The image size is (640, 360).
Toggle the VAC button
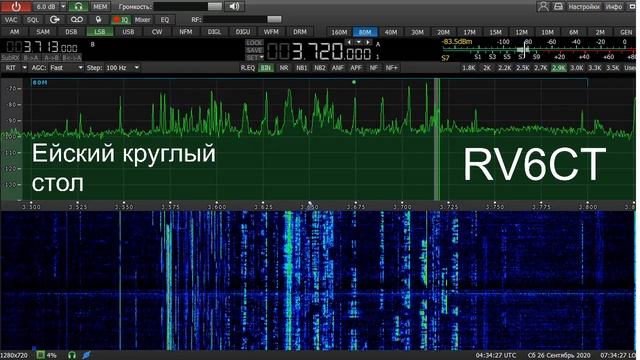tap(11, 20)
